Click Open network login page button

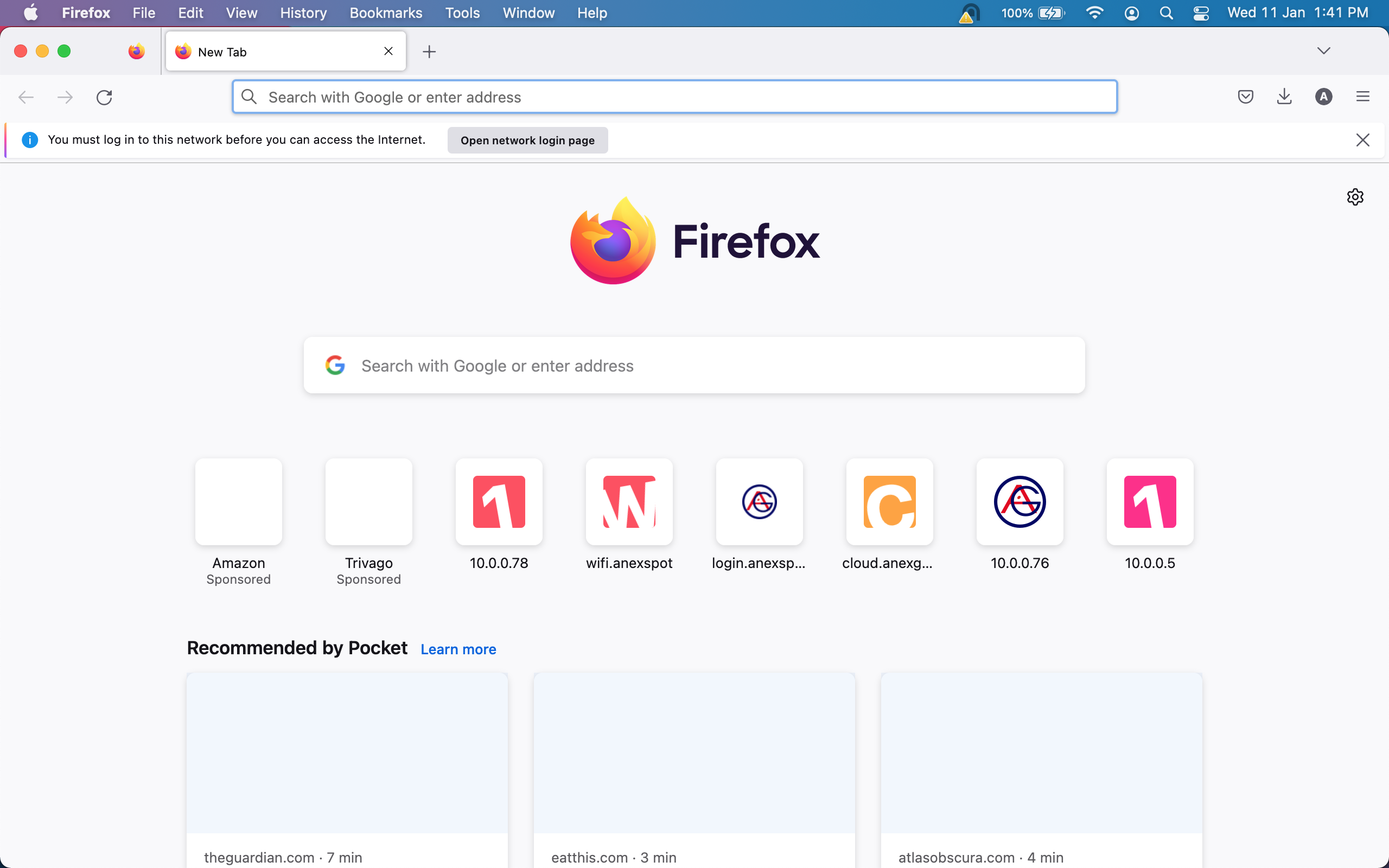[x=527, y=141]
